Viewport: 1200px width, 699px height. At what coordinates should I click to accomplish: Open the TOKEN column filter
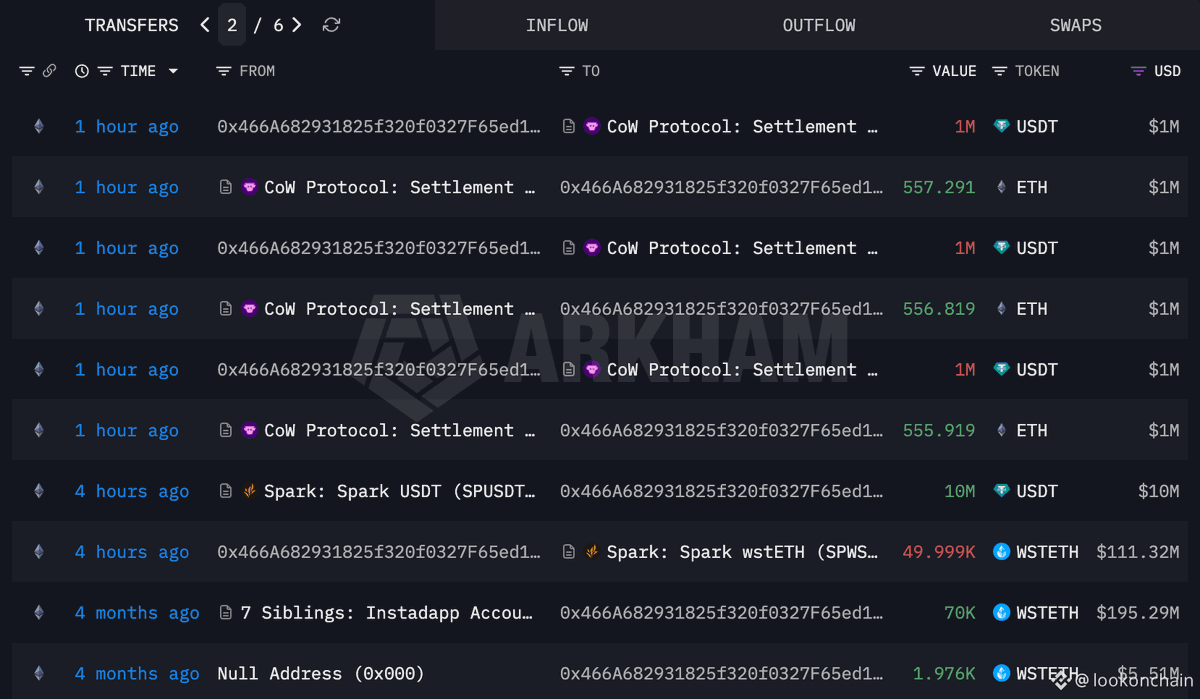pos(1000,71)
